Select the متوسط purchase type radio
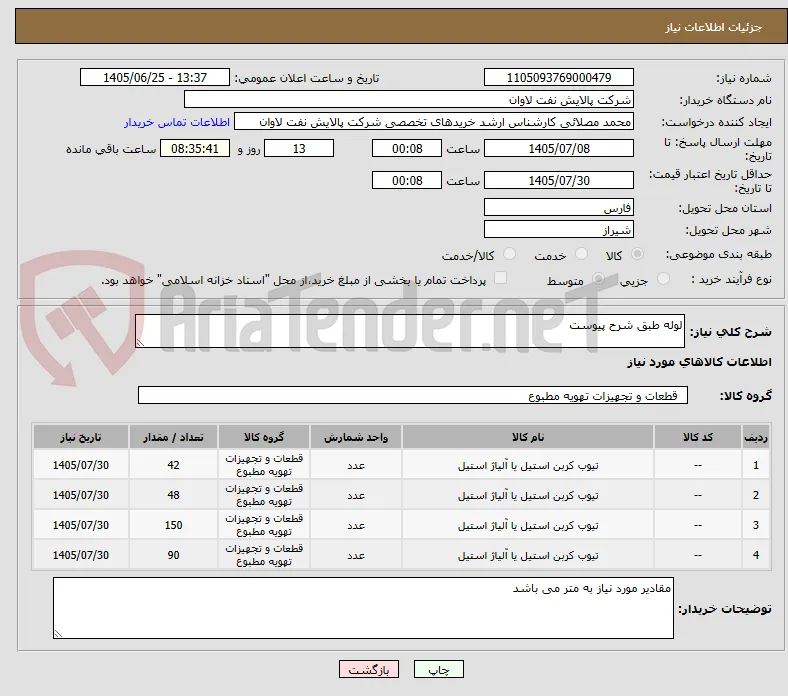 pos(598,278)
